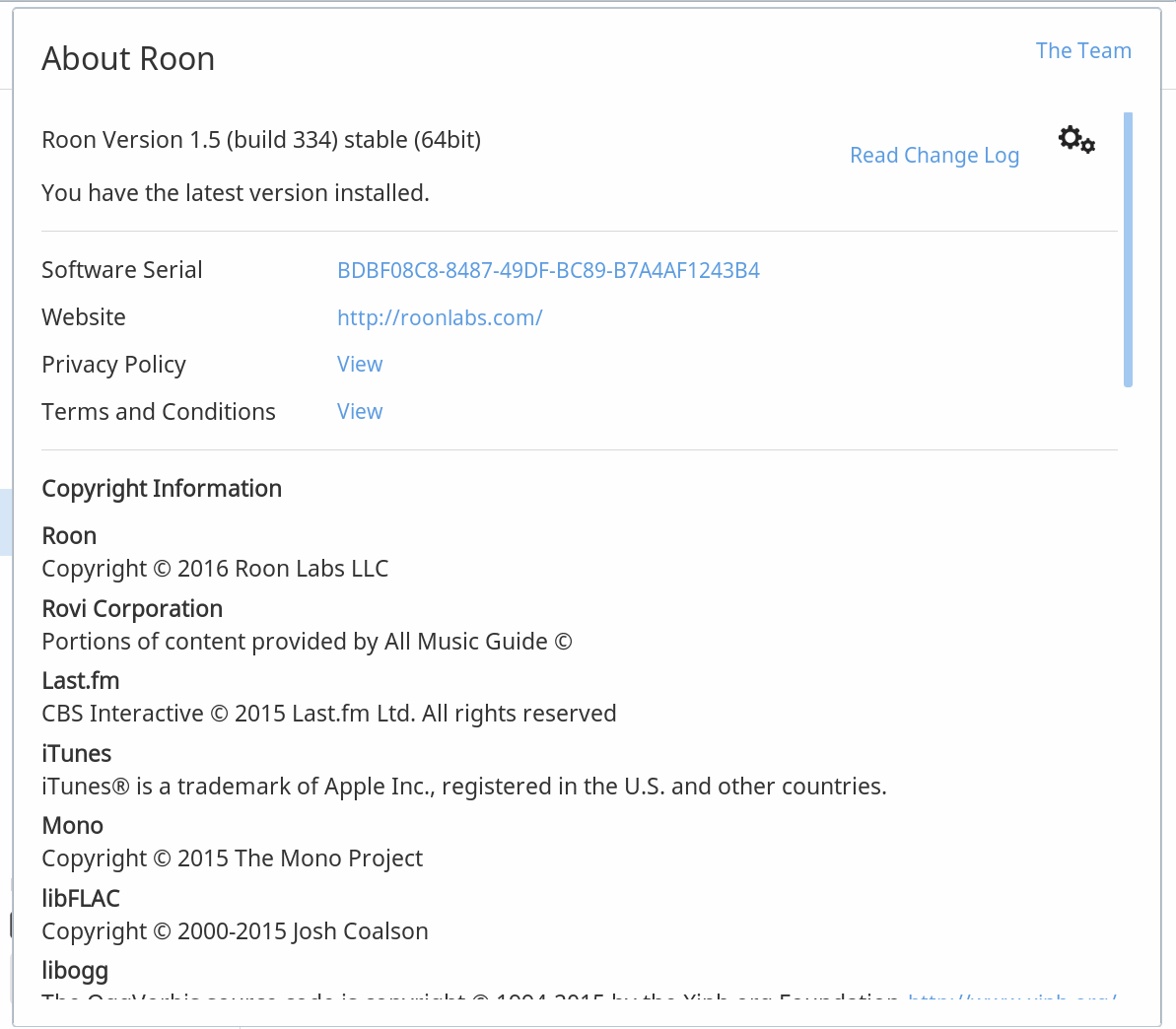Click the About Roon title
1176x1029 pixels.
128,58
